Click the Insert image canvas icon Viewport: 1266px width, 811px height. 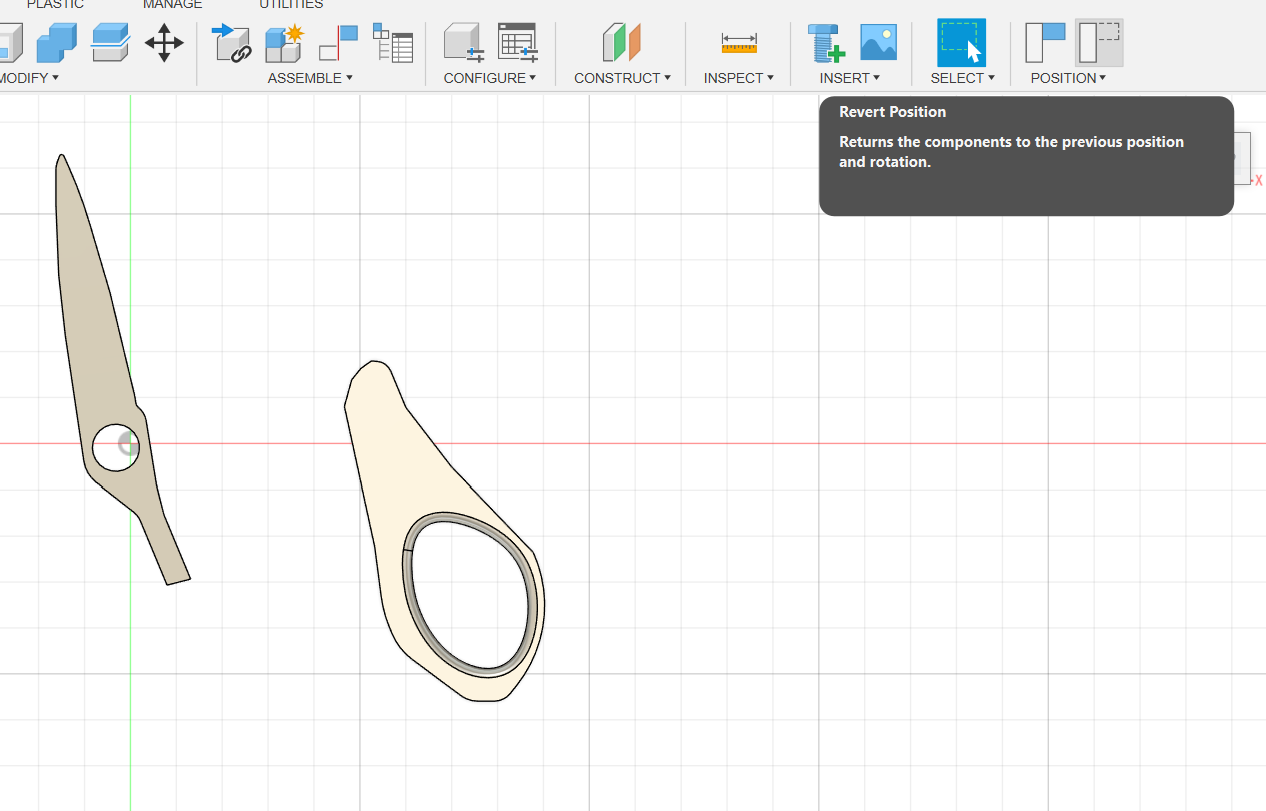pos(878,43)
